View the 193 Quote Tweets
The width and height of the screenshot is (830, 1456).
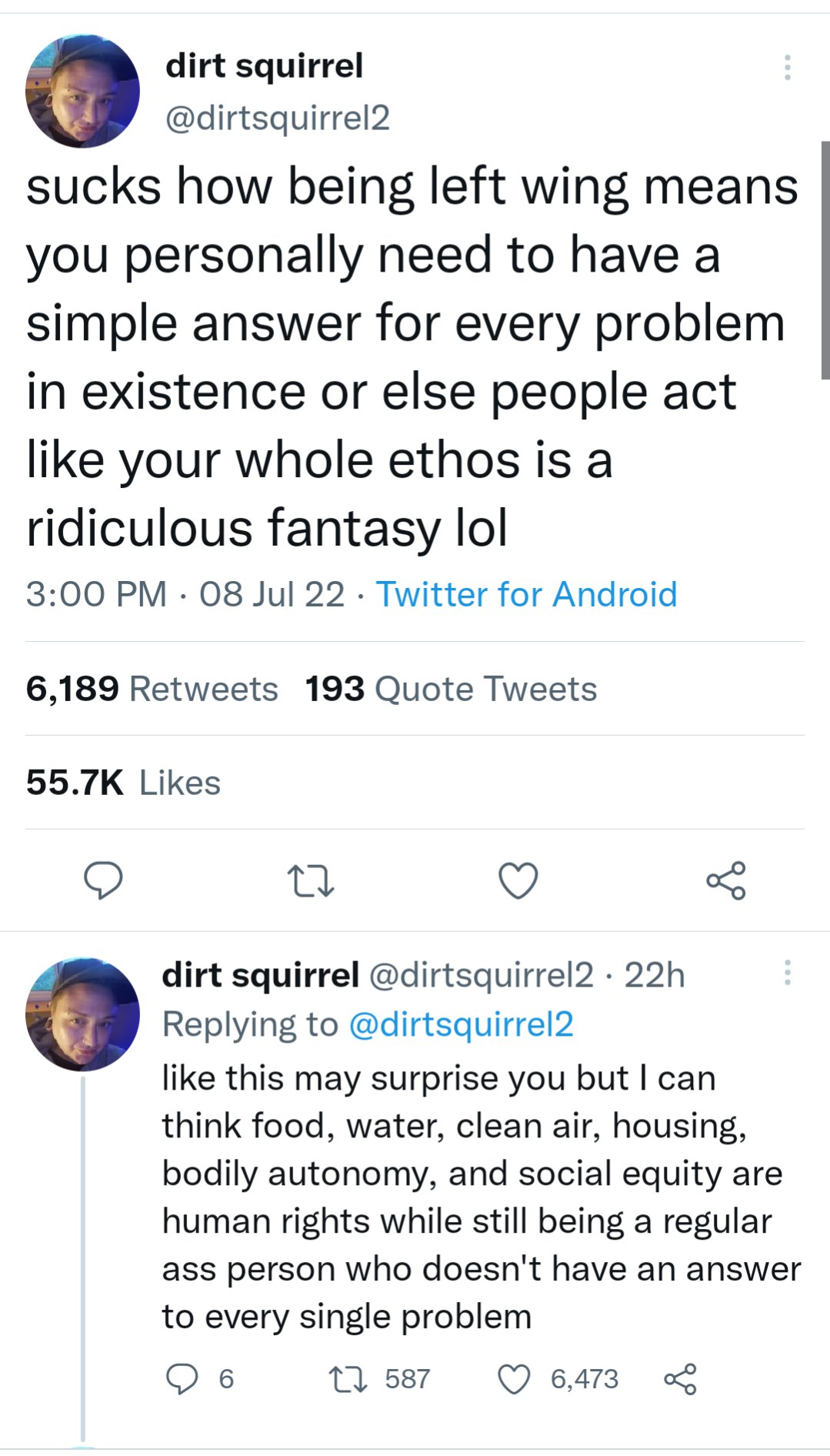tap(451, 689)
